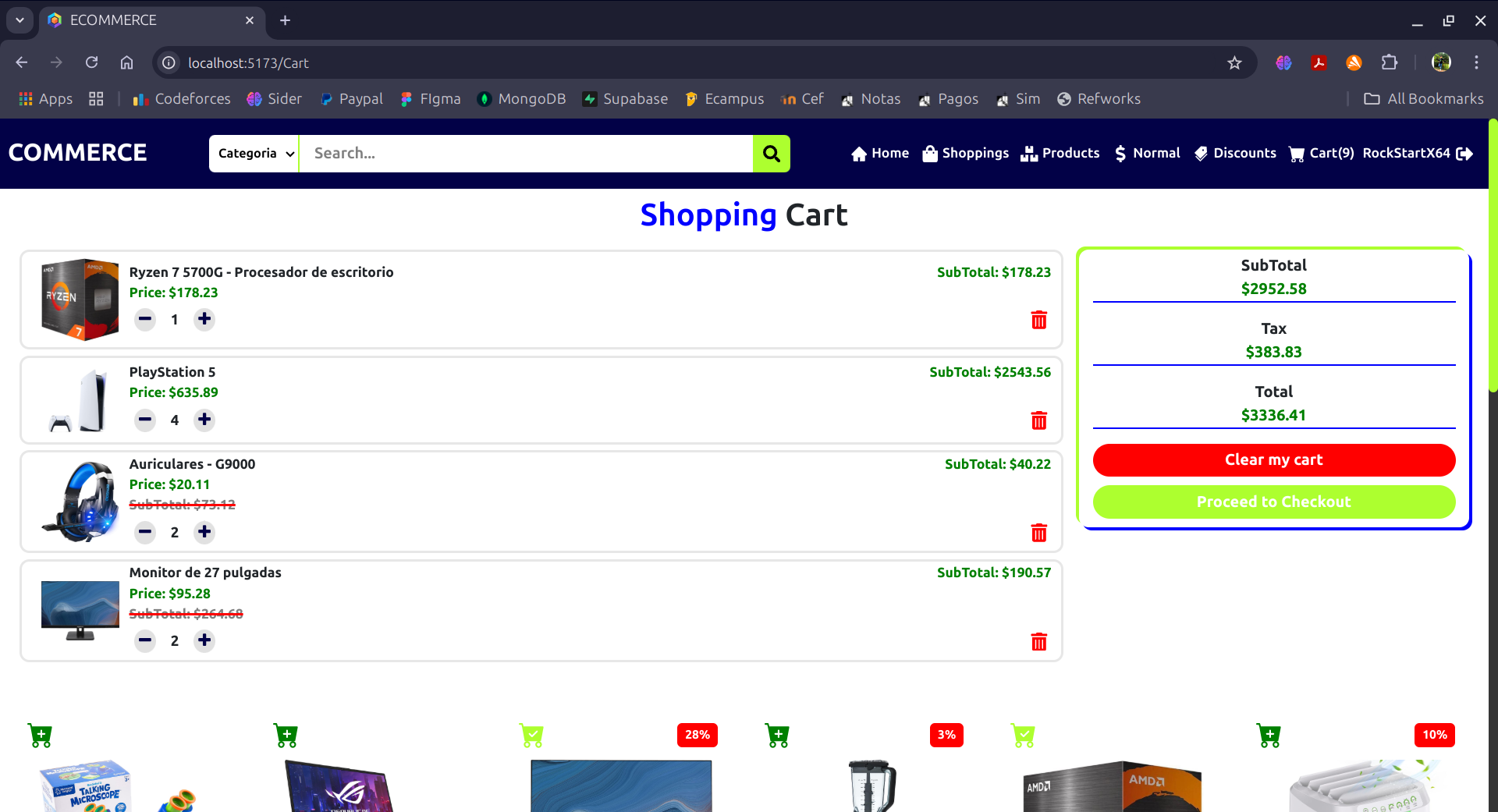Open Products page

pyautogui.click(x=1060, y=154)
